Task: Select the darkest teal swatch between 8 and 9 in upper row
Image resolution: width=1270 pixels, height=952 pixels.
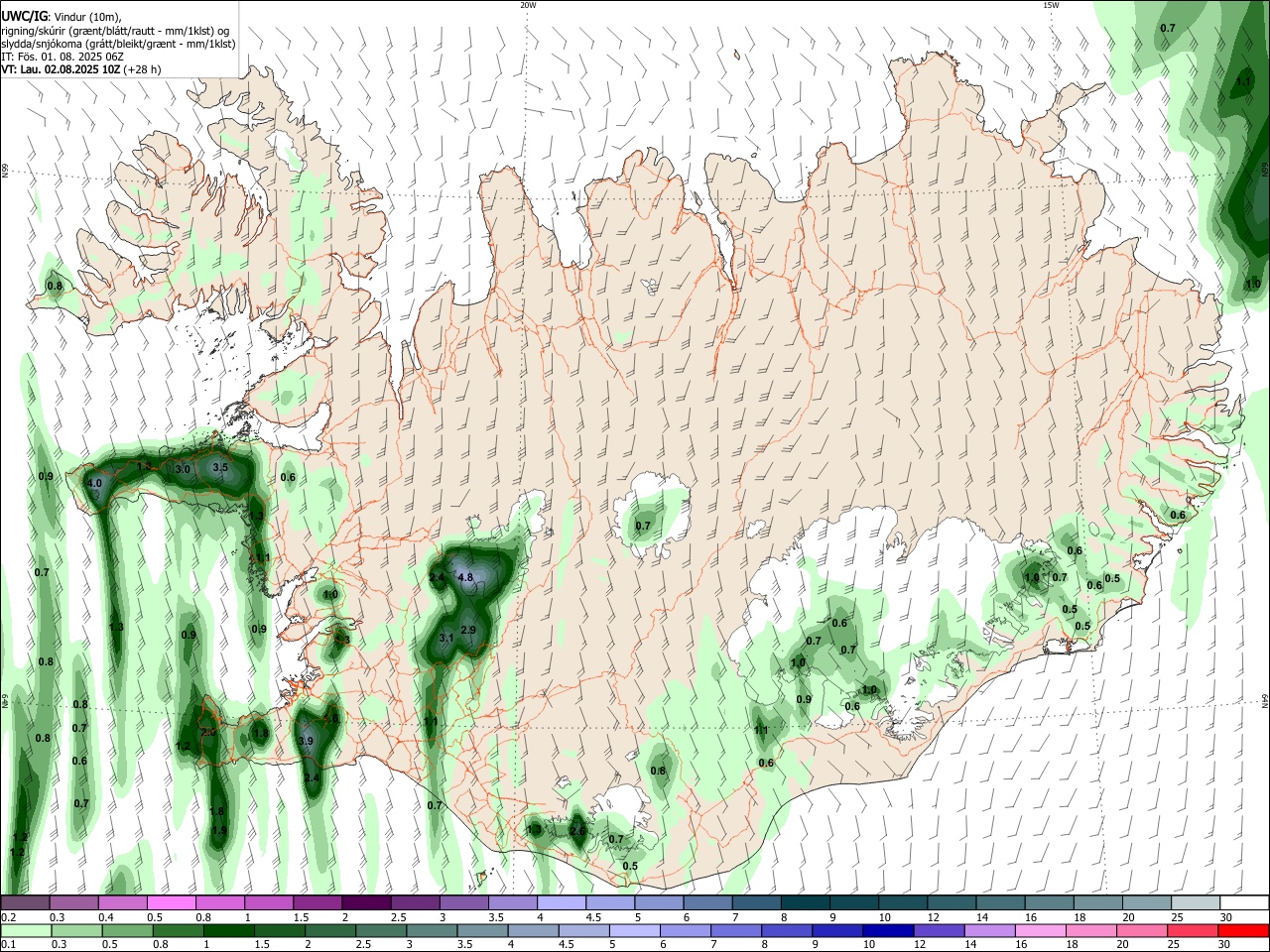Action: (x=806, y=902)
